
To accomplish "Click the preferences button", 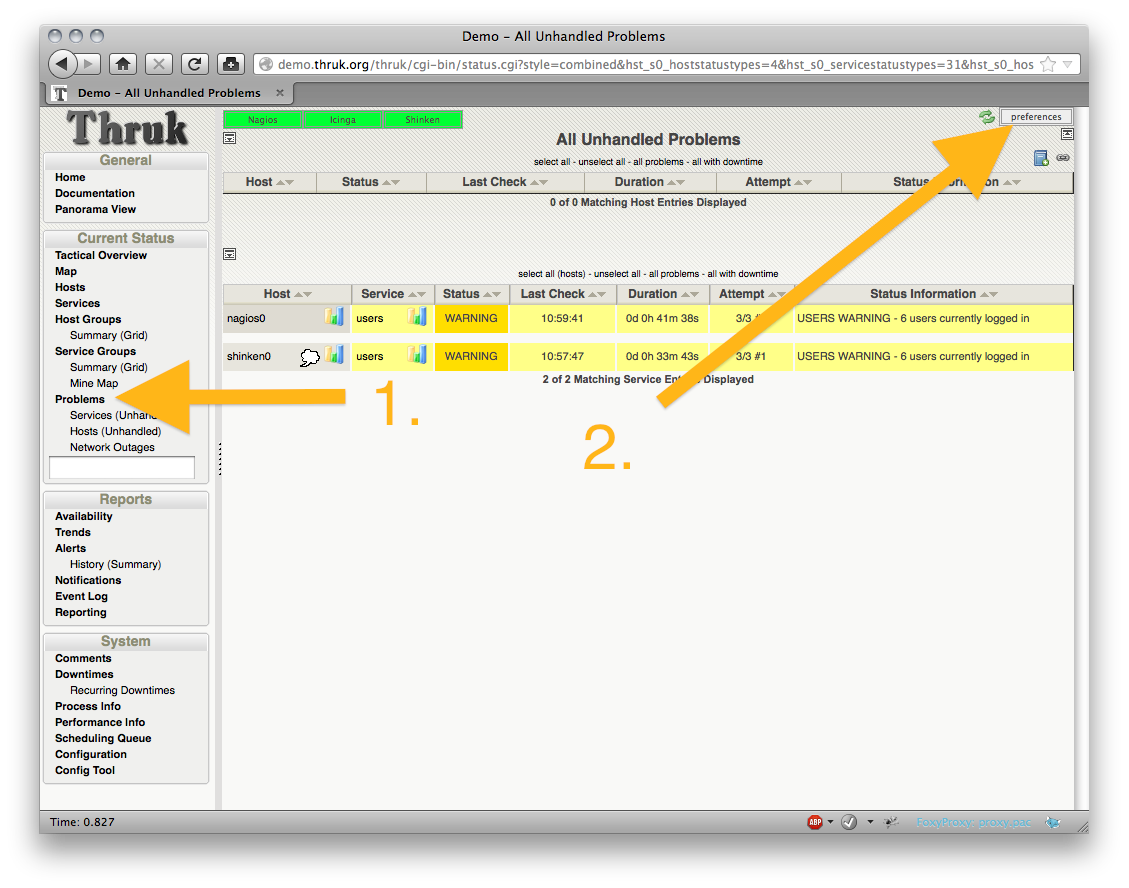I will click(x=1035, y=117).
